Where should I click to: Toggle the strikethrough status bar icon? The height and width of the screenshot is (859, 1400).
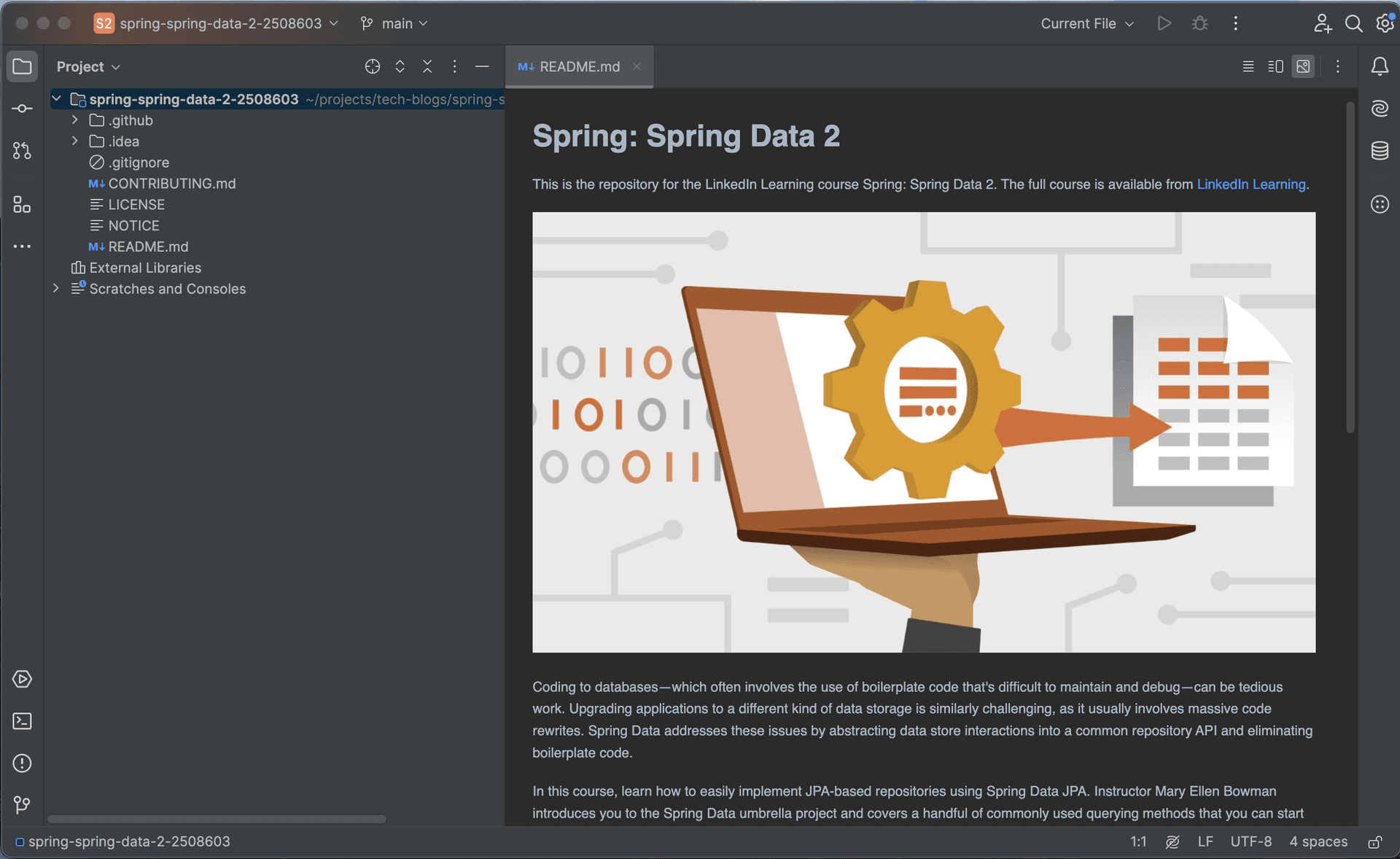(x=1172, y=842)
